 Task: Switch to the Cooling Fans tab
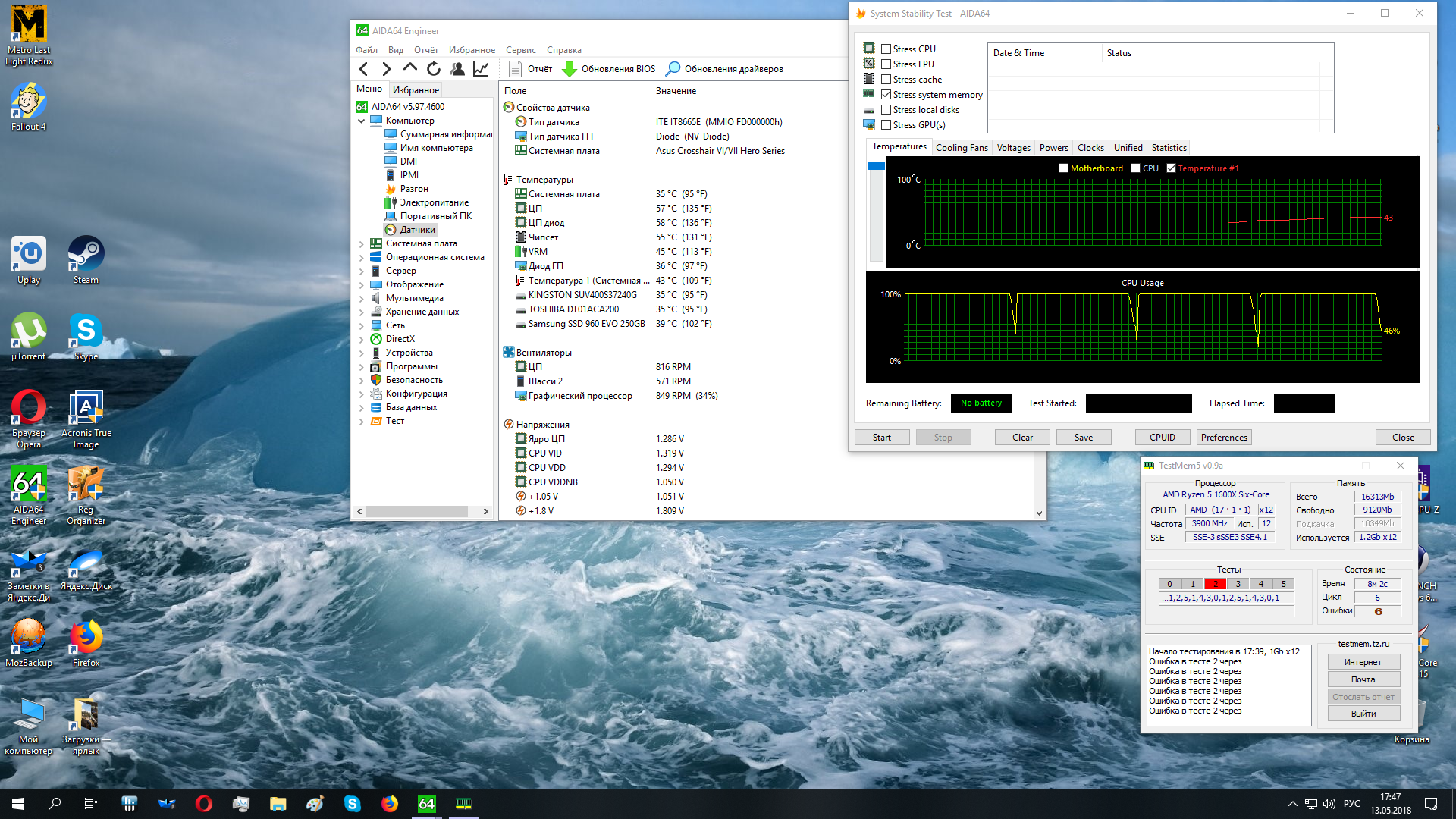point(961,148)
